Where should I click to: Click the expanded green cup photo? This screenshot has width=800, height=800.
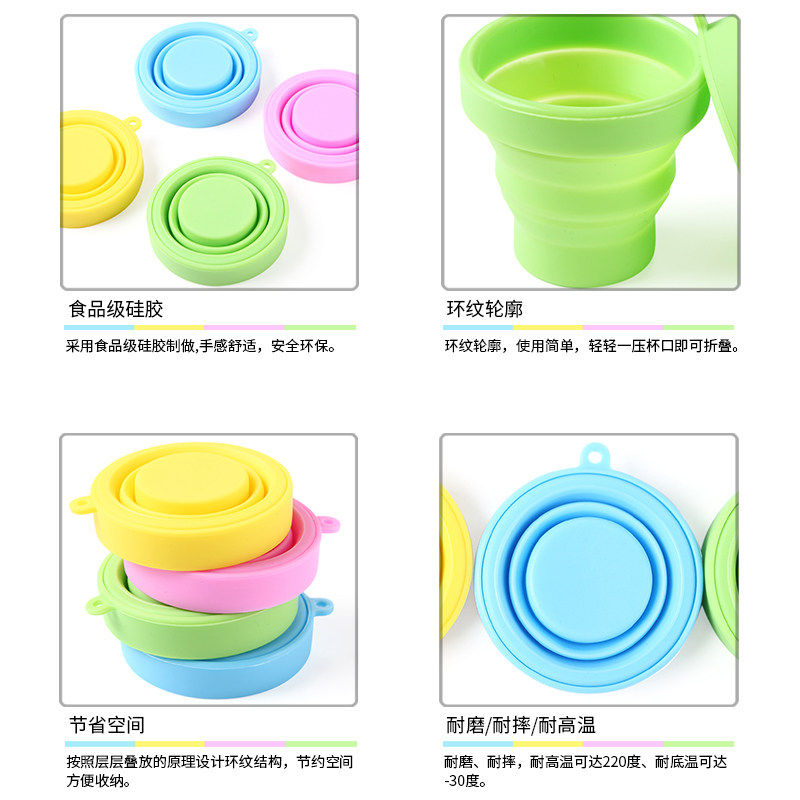point(591,152)
